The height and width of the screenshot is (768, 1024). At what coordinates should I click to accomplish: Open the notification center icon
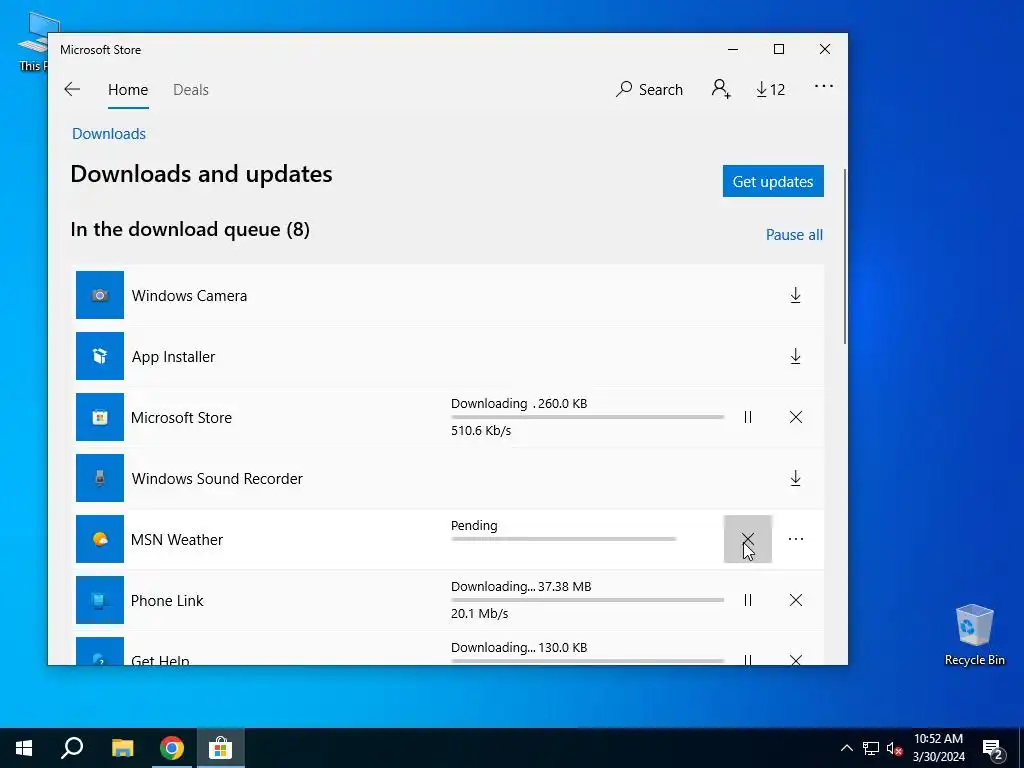tap(993, 748)
